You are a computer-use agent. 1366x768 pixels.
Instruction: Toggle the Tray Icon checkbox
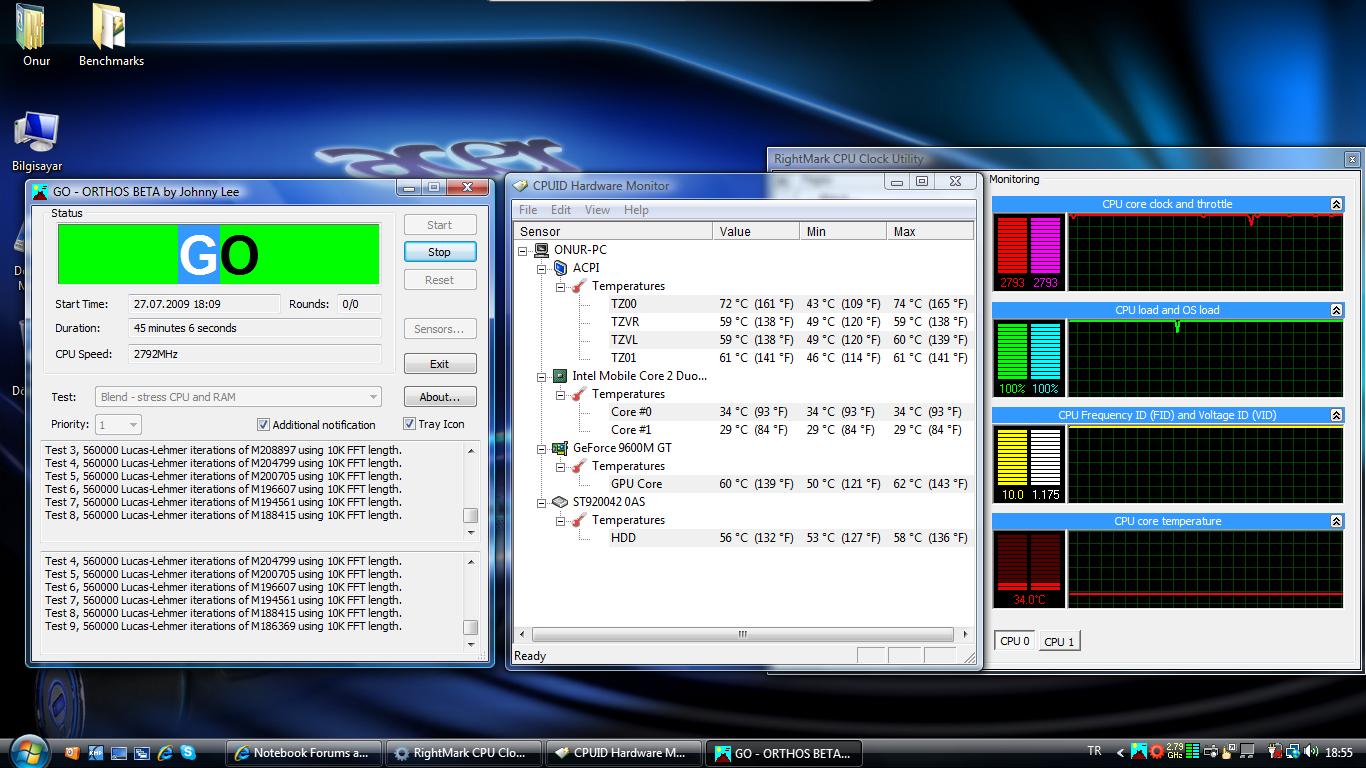(x=409, y=424)
